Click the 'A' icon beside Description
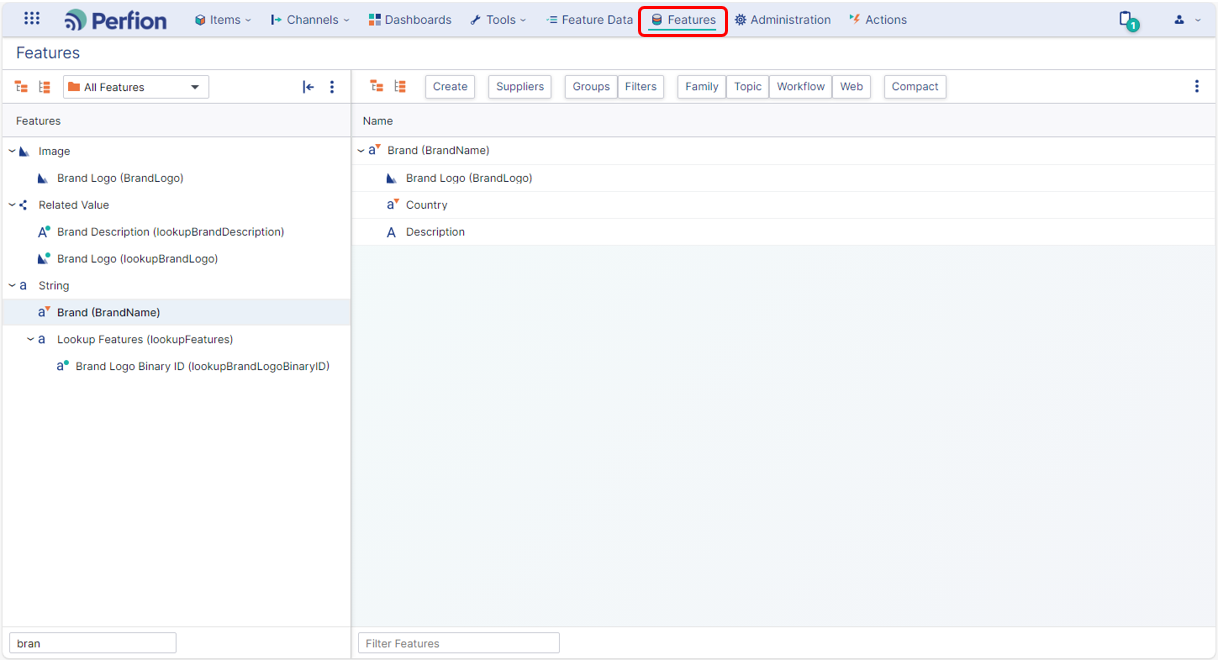 point(392,232)
